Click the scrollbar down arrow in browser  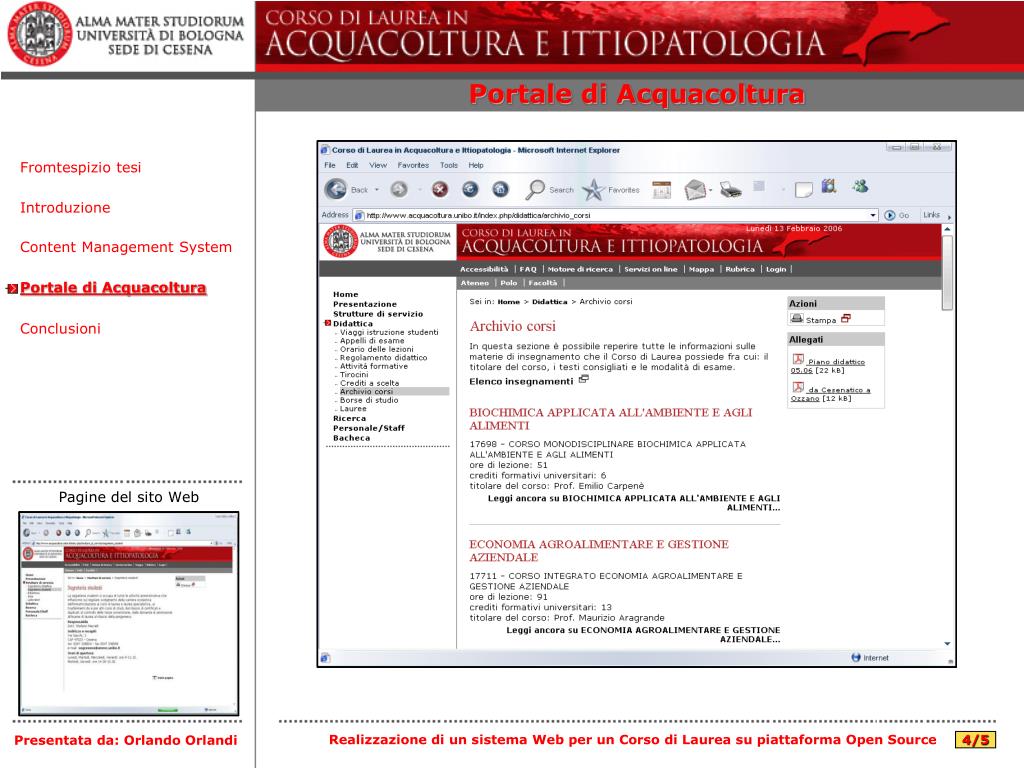[947, 644]
